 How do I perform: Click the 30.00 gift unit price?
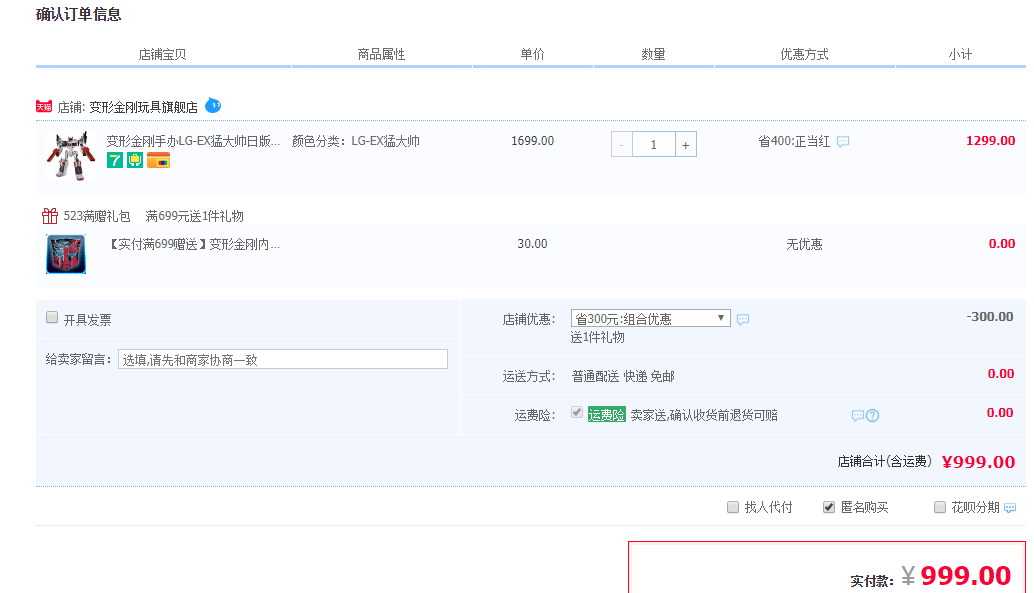[x=532, y=243]
